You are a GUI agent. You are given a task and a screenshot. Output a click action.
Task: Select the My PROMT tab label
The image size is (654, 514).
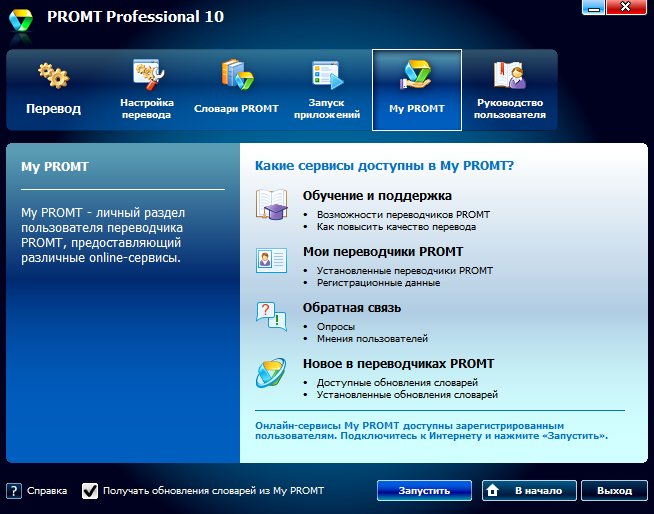click(x=417, y=108)
